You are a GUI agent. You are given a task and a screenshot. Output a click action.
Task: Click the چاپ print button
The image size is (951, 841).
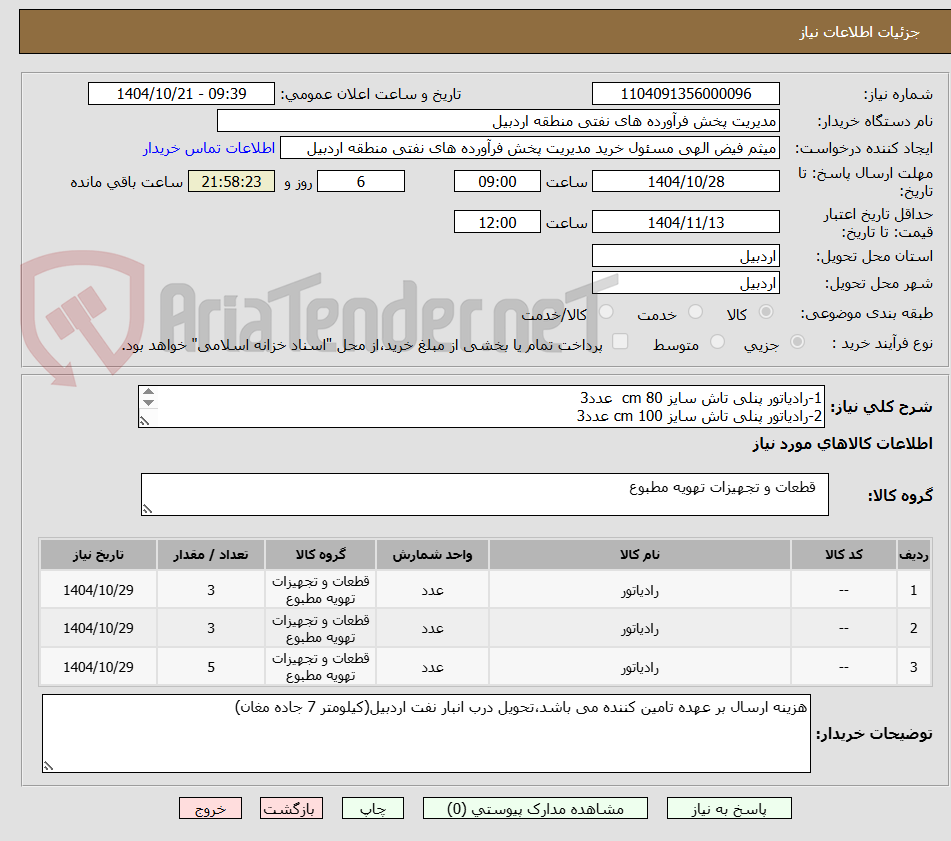(x=373, y=808)
